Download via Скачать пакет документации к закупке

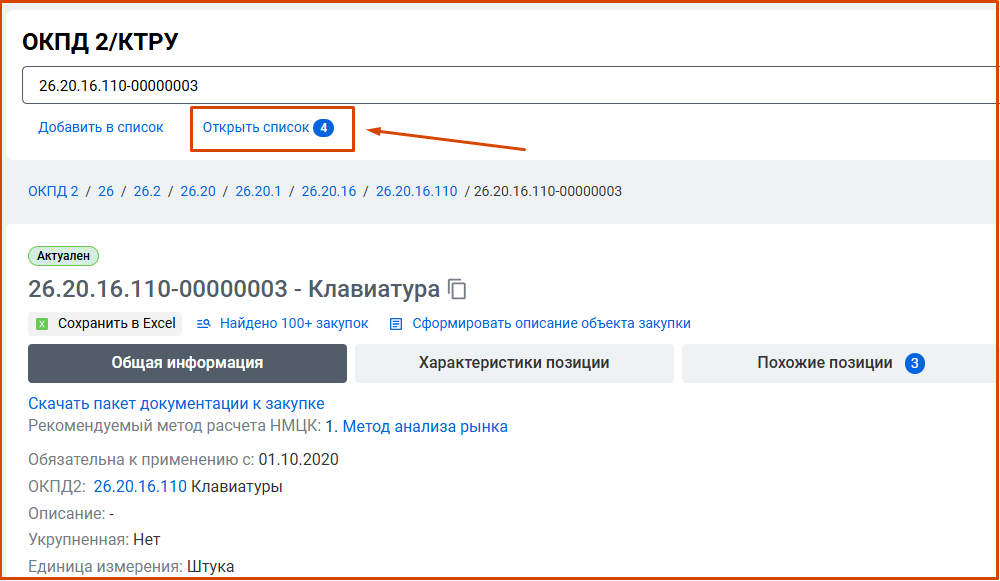tap(176, 404)
